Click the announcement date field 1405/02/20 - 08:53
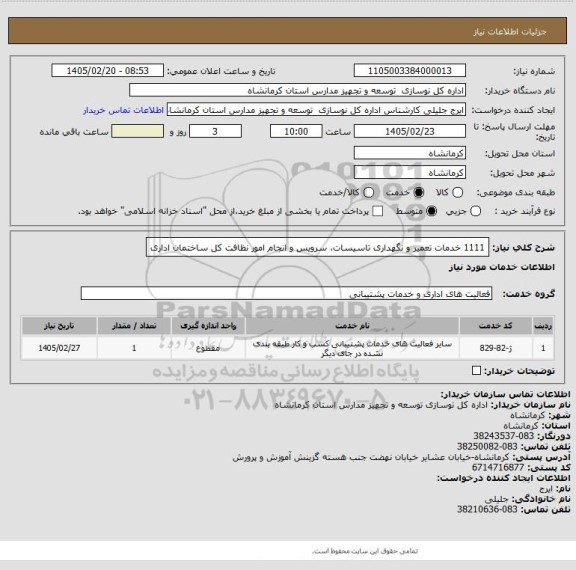Image resolution: width=576 pixels, height=570 pixels. pos(108,71)
